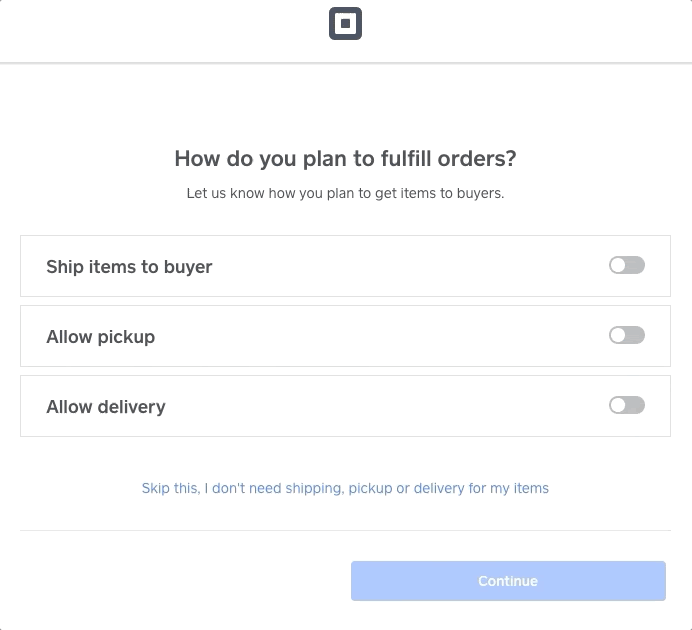Click the white knob of the pickup toggle
The width and height of the screenshot is (692, 630).
pyautogui.click(x=618, y=335)
